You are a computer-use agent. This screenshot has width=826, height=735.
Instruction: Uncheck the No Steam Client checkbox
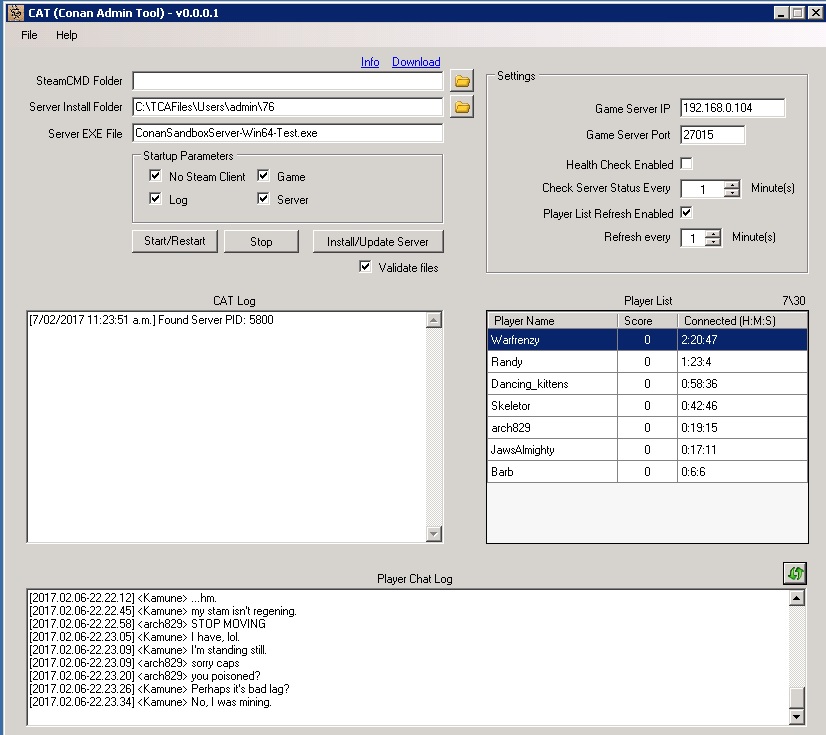pyautogui.click(x=155, y=176)
